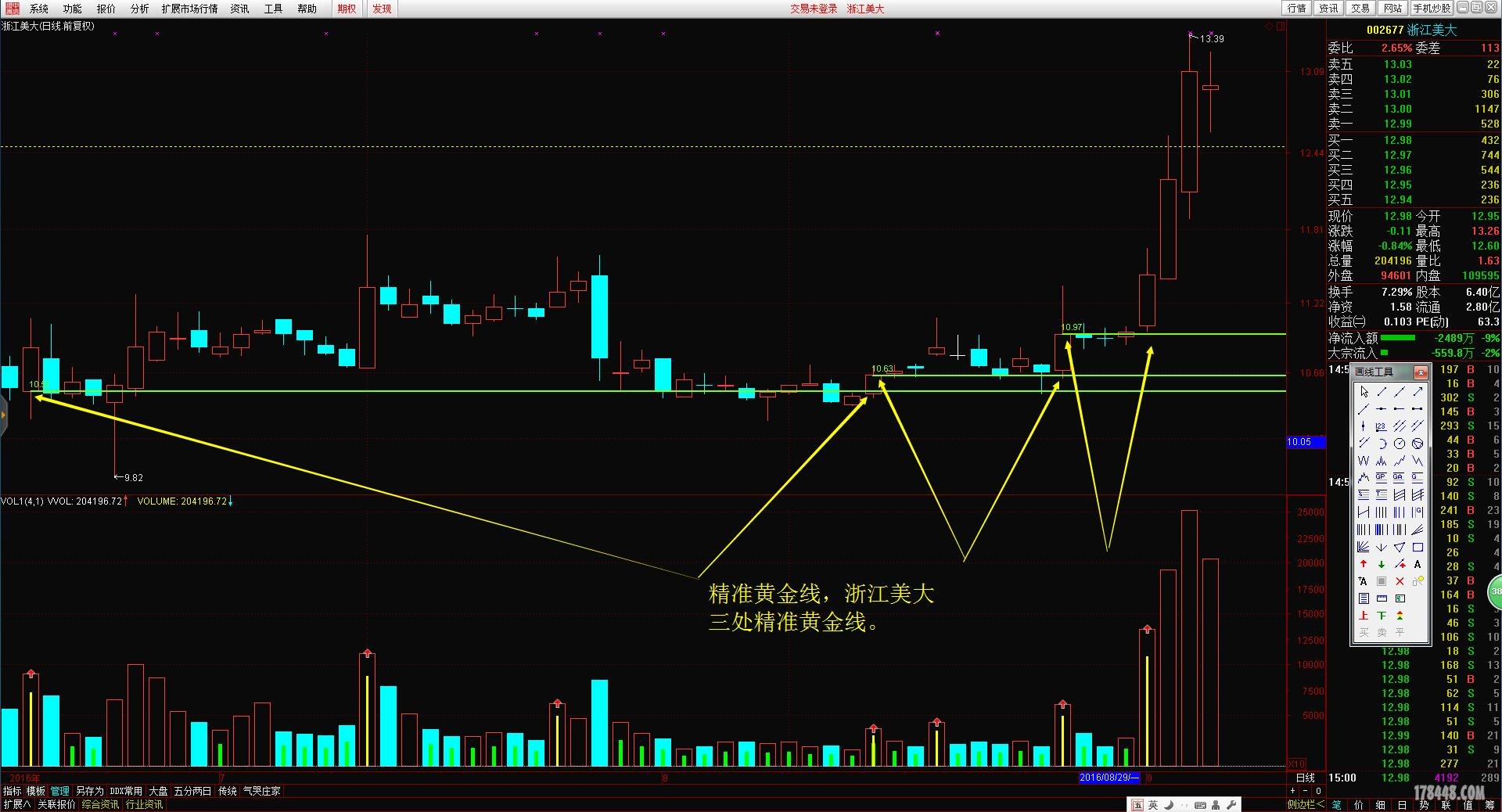1502x812 pixels.
Task: Select the triangle drawing tool
Action: pyautogui.click(x=1400, y=548)
